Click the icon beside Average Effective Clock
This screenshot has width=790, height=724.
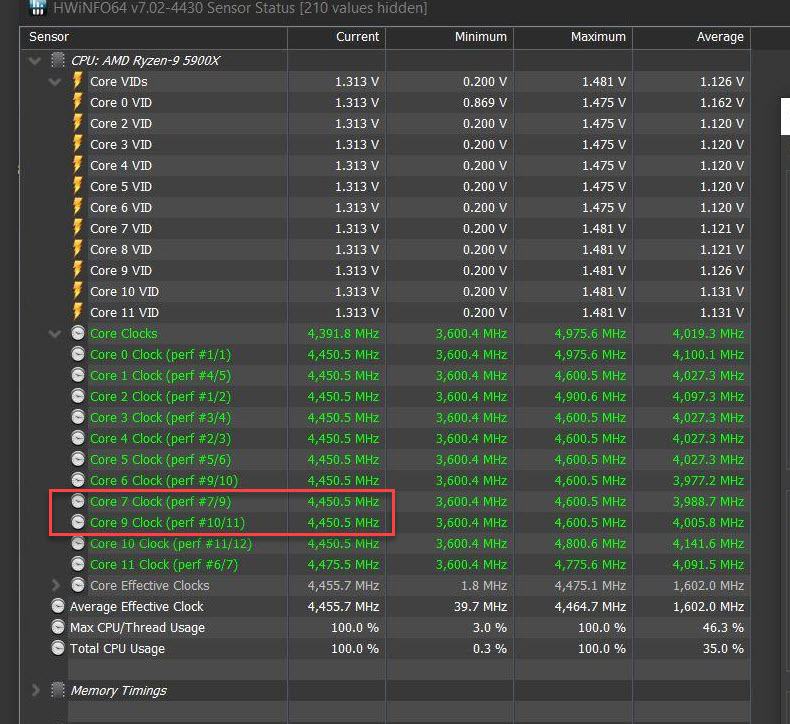point(58,606)
